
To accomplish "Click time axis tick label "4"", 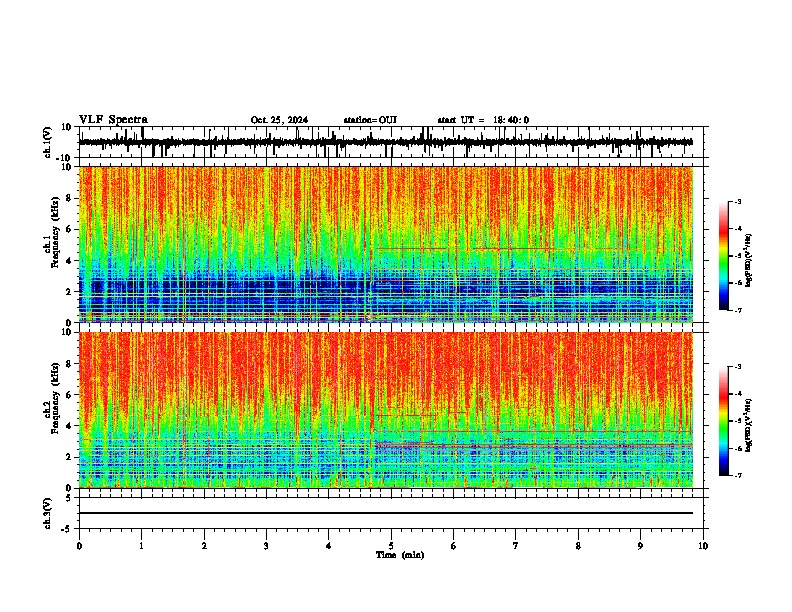I will pos(329,546).
